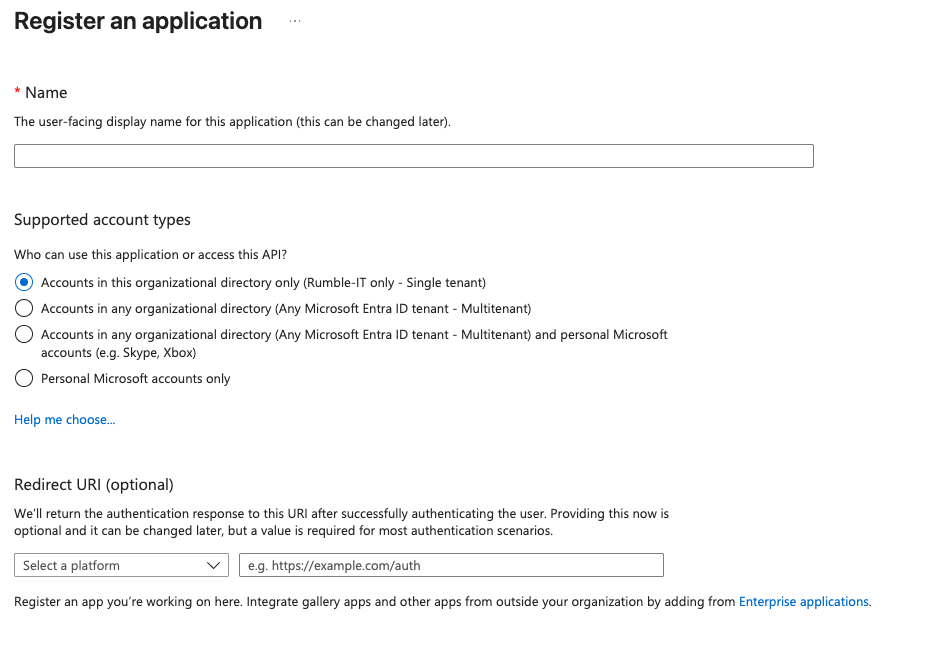Click the "Register an application" heading
950x647 pixels.
(x=137, y=20)
